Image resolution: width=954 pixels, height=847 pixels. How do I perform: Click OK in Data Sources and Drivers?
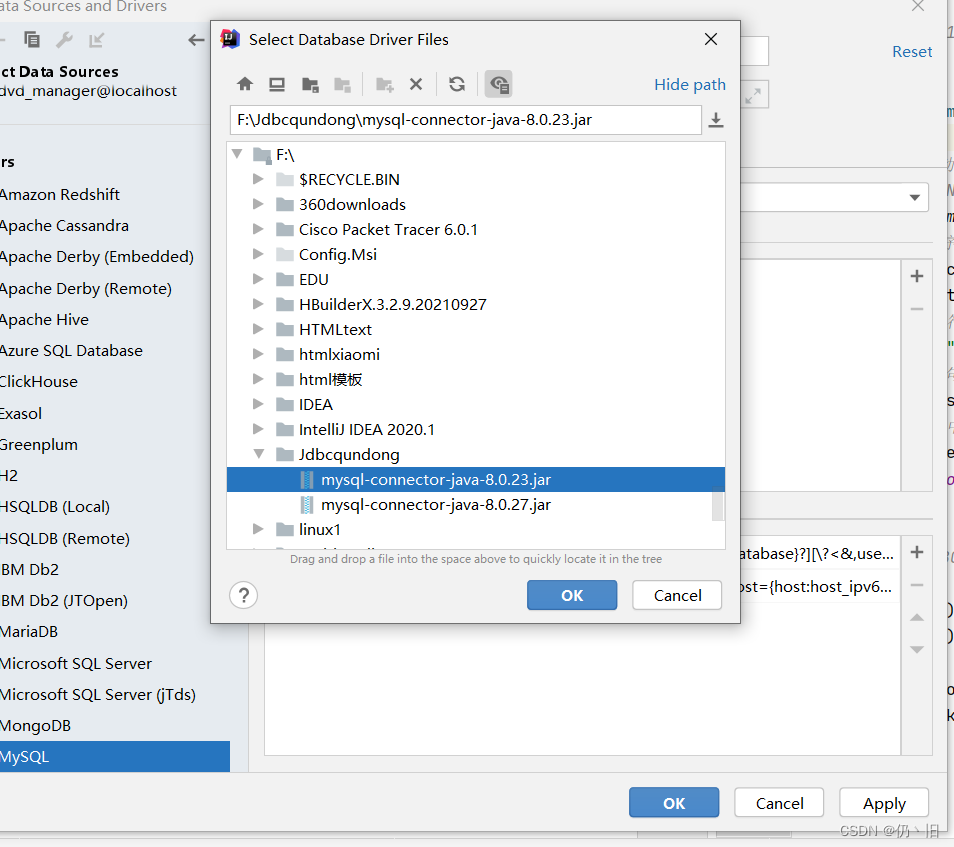(x=674, y=803)
